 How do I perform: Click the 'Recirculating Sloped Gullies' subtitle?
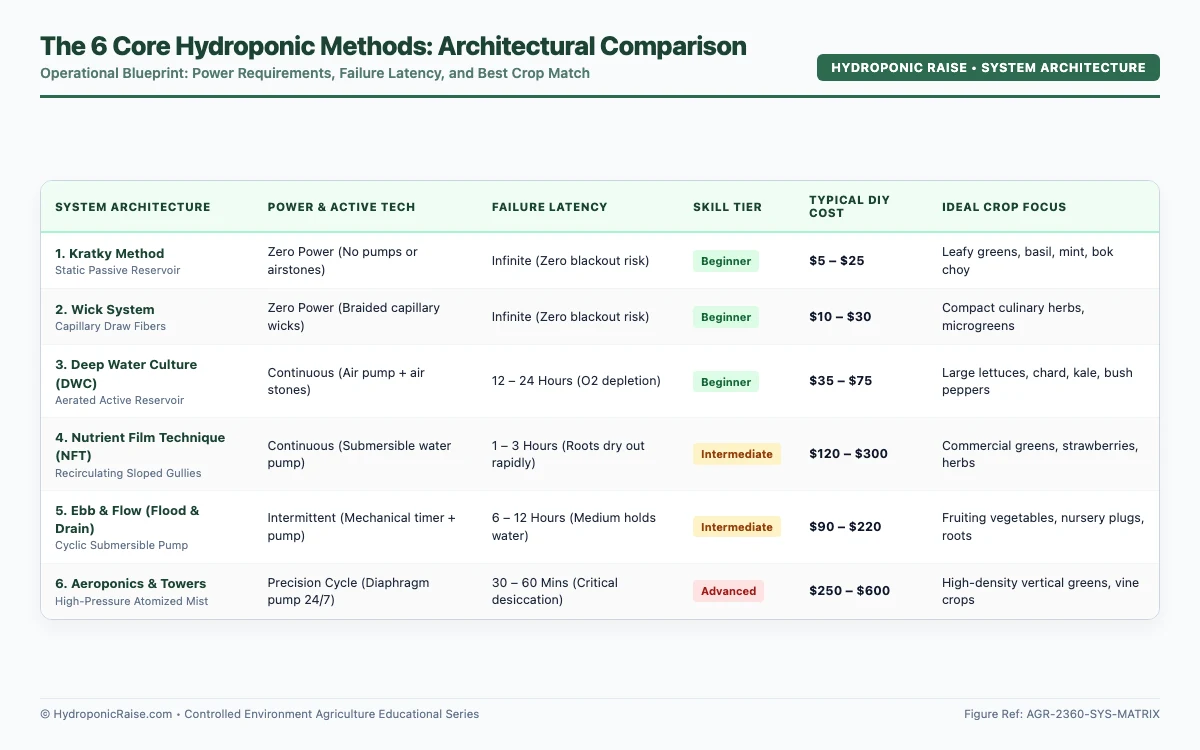128,473
